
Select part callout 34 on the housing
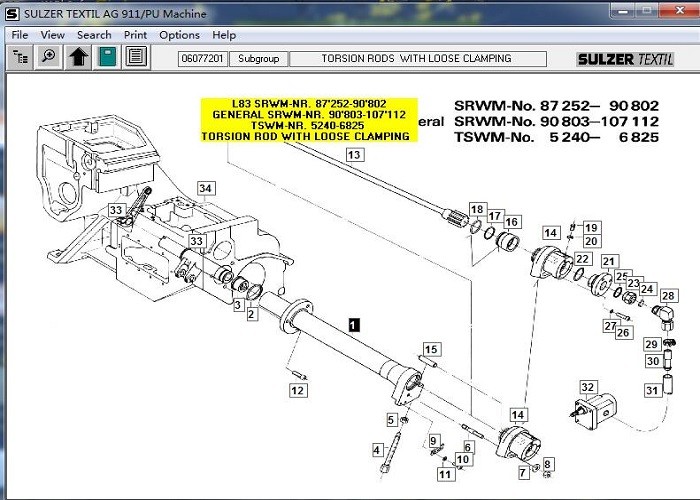coord(206,188)
